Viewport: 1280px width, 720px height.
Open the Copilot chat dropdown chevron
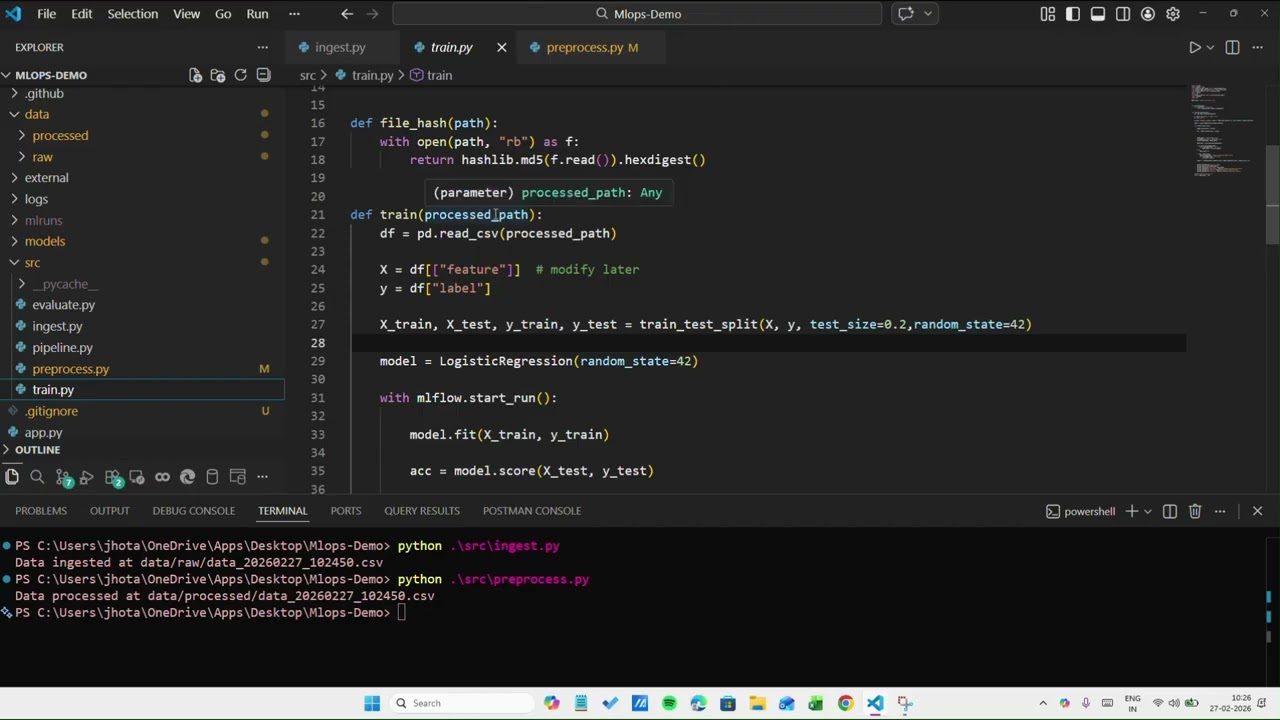[x=928, y=14]
